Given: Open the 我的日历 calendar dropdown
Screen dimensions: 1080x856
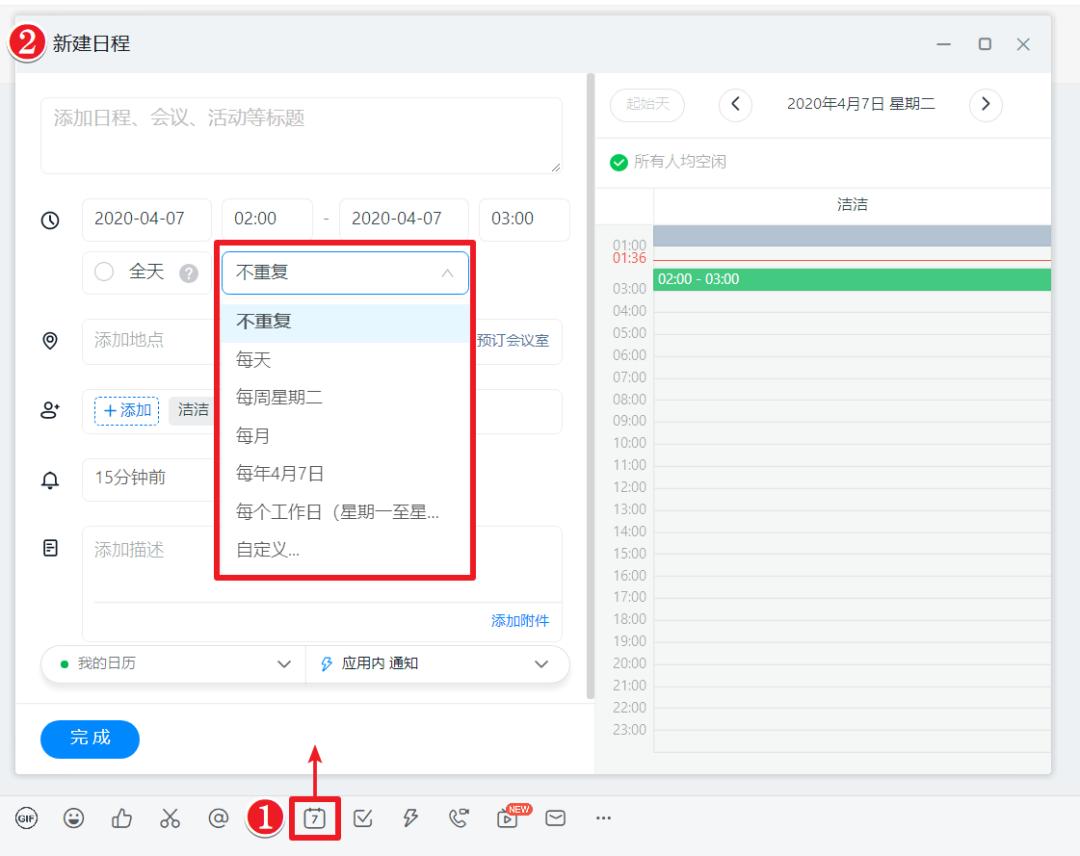Looking at the screenshot, I should (170, 663).
